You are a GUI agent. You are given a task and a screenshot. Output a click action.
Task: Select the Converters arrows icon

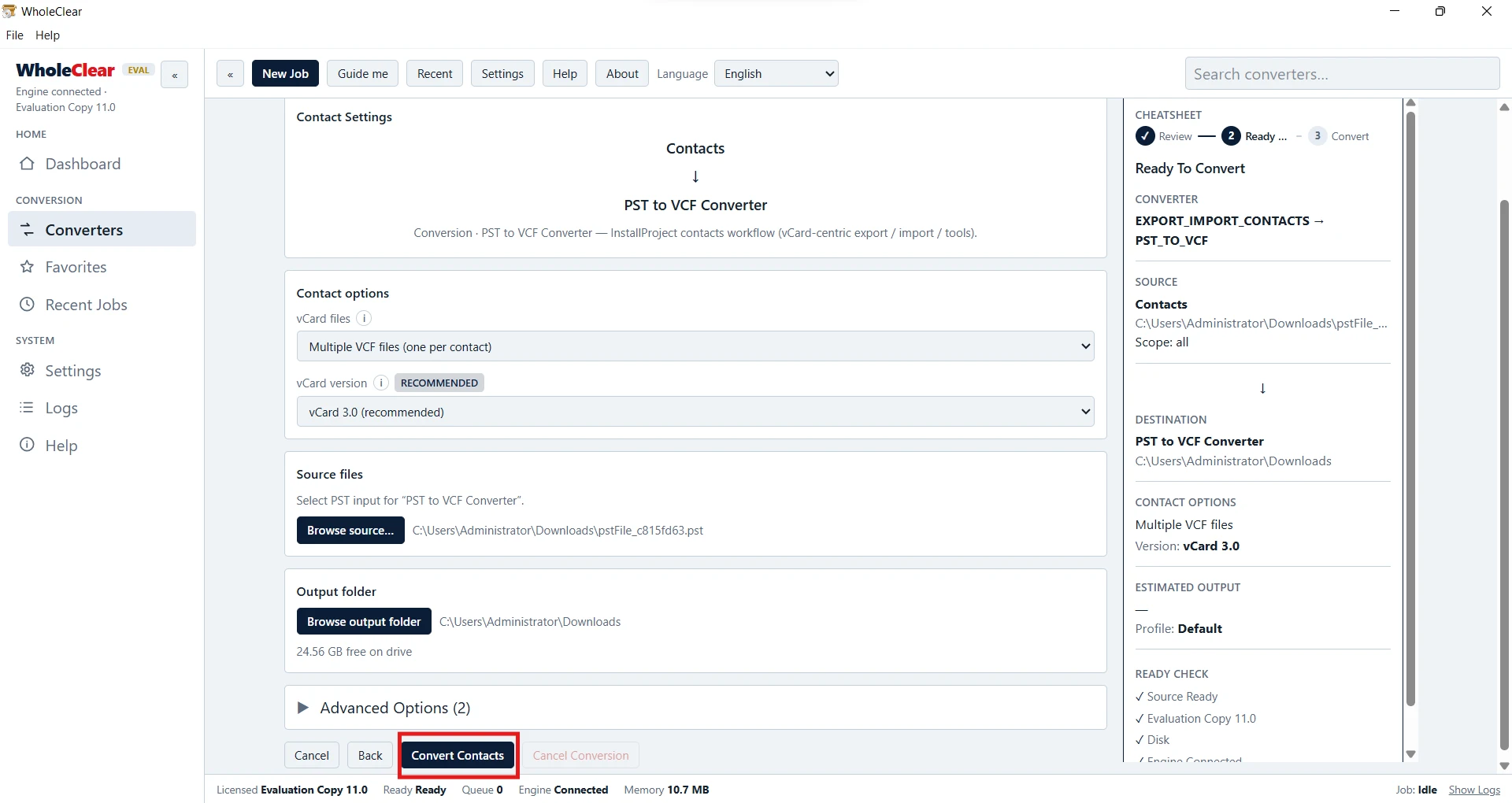point(27,230)
